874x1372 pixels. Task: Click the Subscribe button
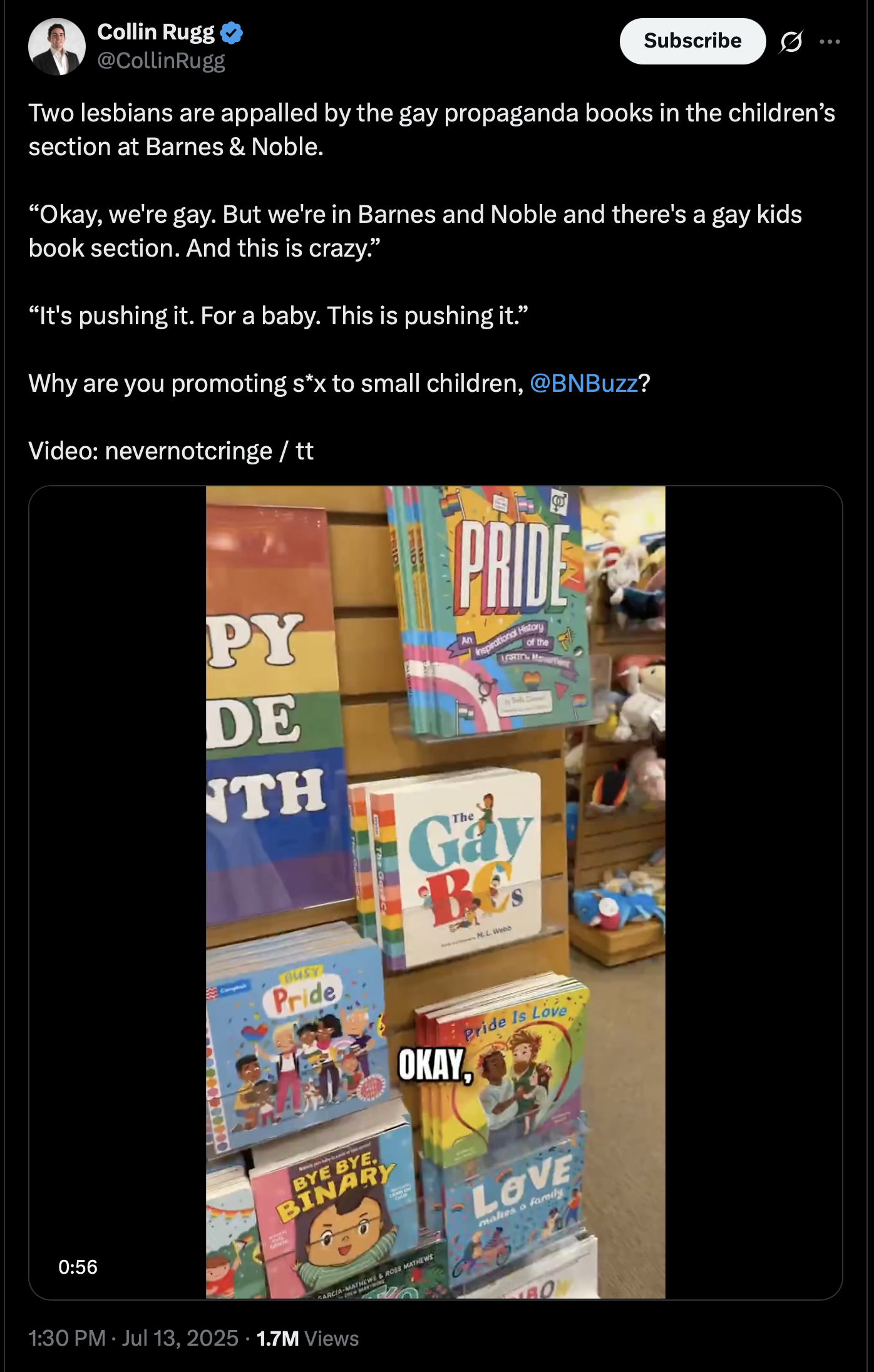692,41
